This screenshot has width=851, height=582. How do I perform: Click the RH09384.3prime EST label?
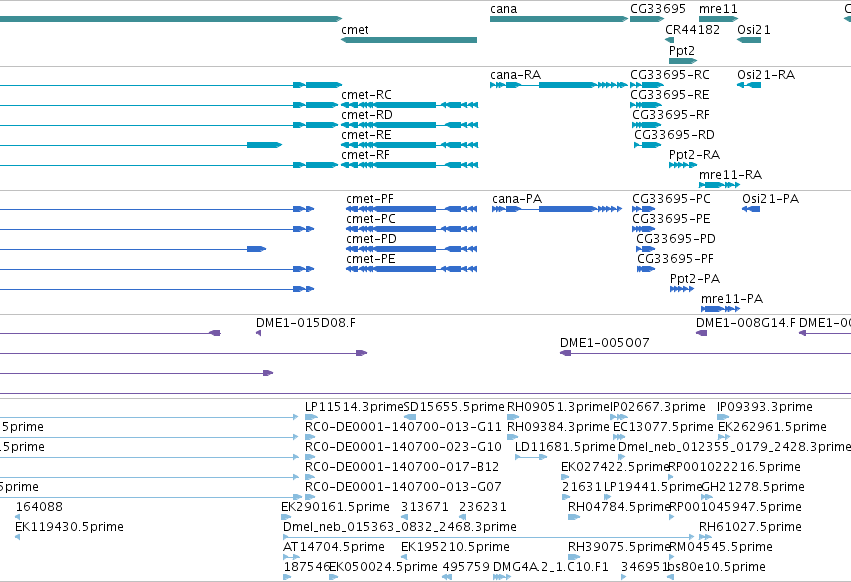click(x=558, y=427)
